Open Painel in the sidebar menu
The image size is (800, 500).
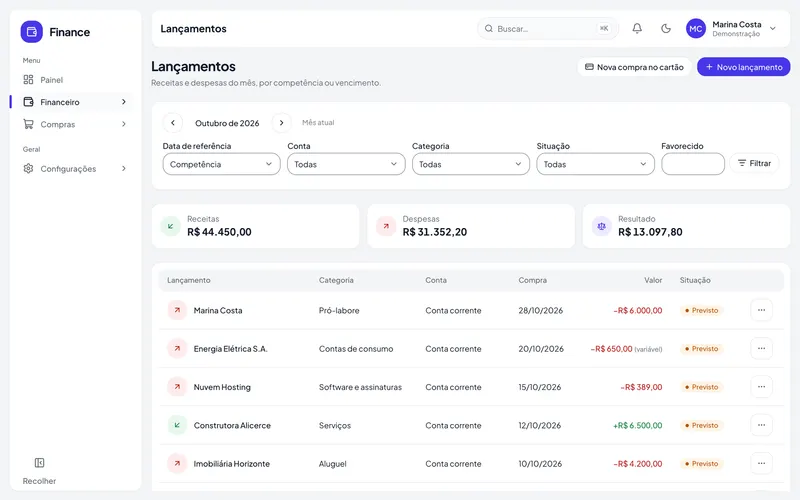click(75, 80)
